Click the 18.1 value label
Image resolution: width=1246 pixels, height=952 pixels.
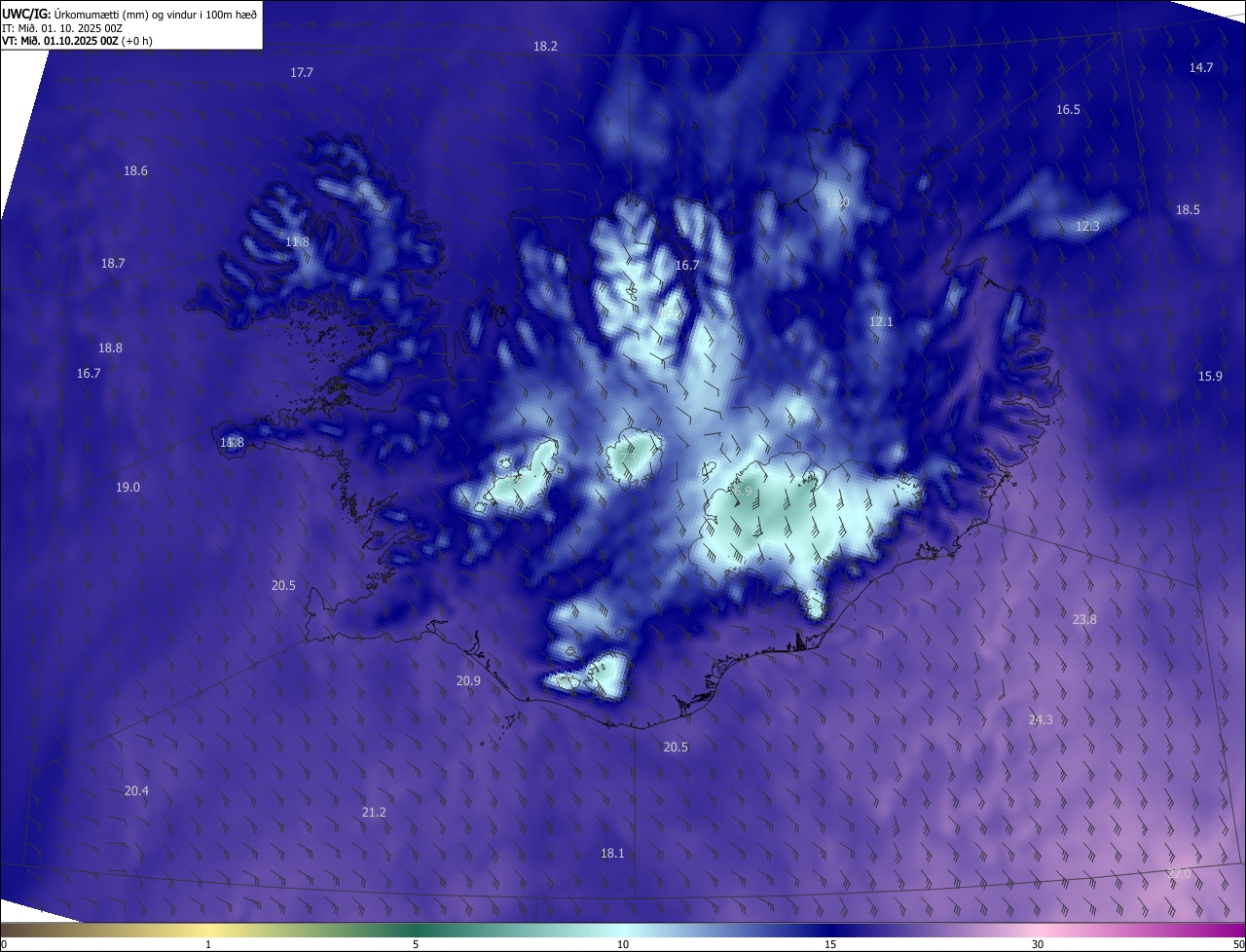612,854
